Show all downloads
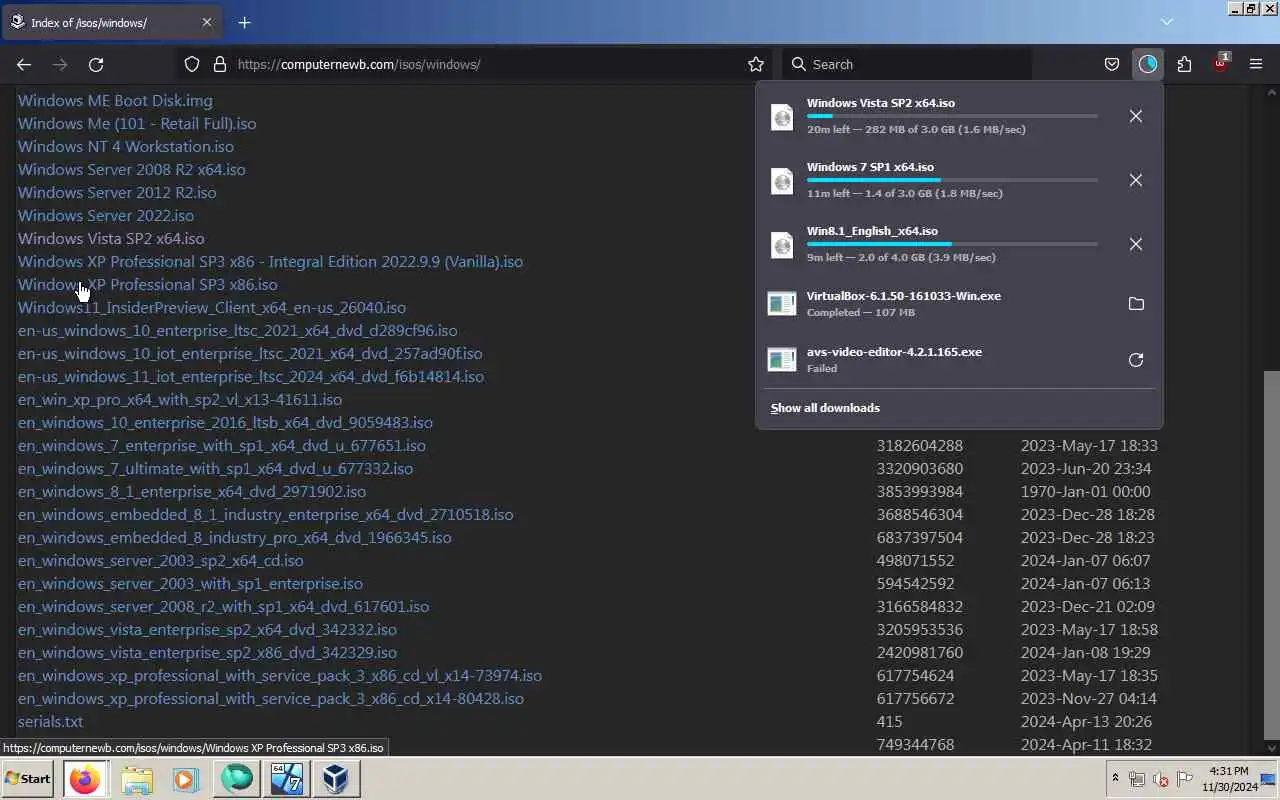 click(825, 408)
